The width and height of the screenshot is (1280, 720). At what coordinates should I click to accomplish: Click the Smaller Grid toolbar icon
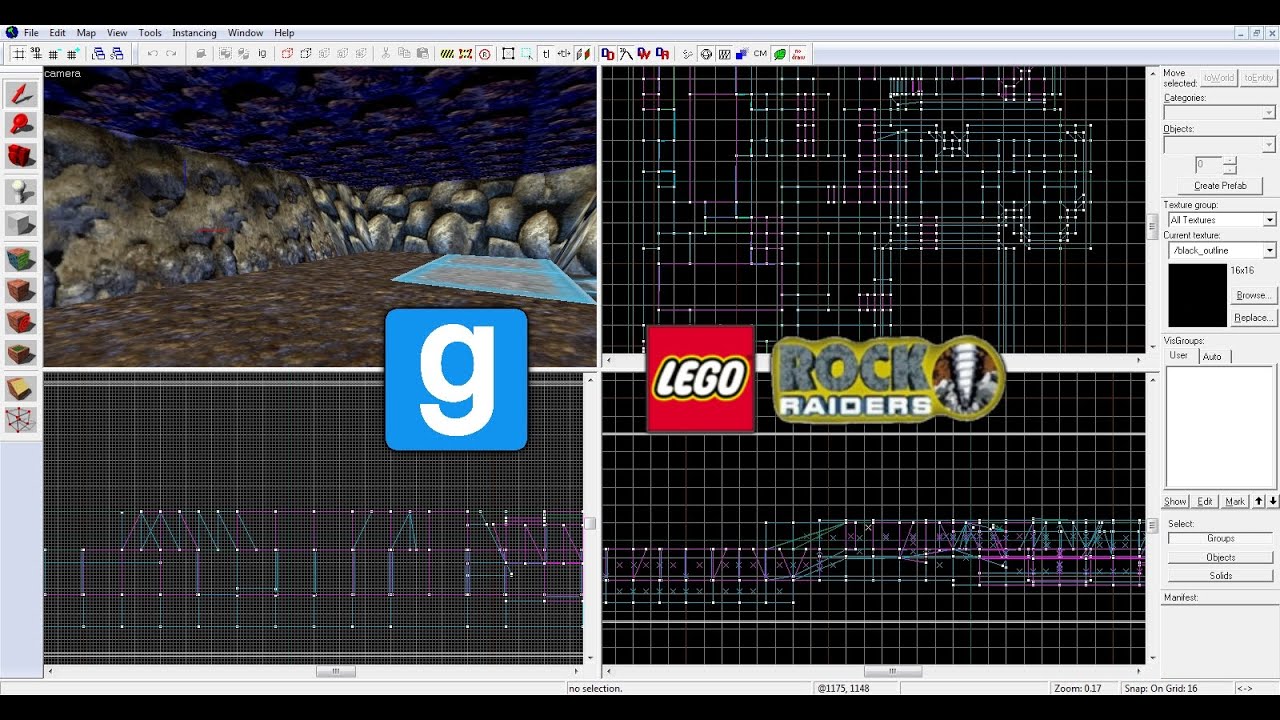point(54,53)
